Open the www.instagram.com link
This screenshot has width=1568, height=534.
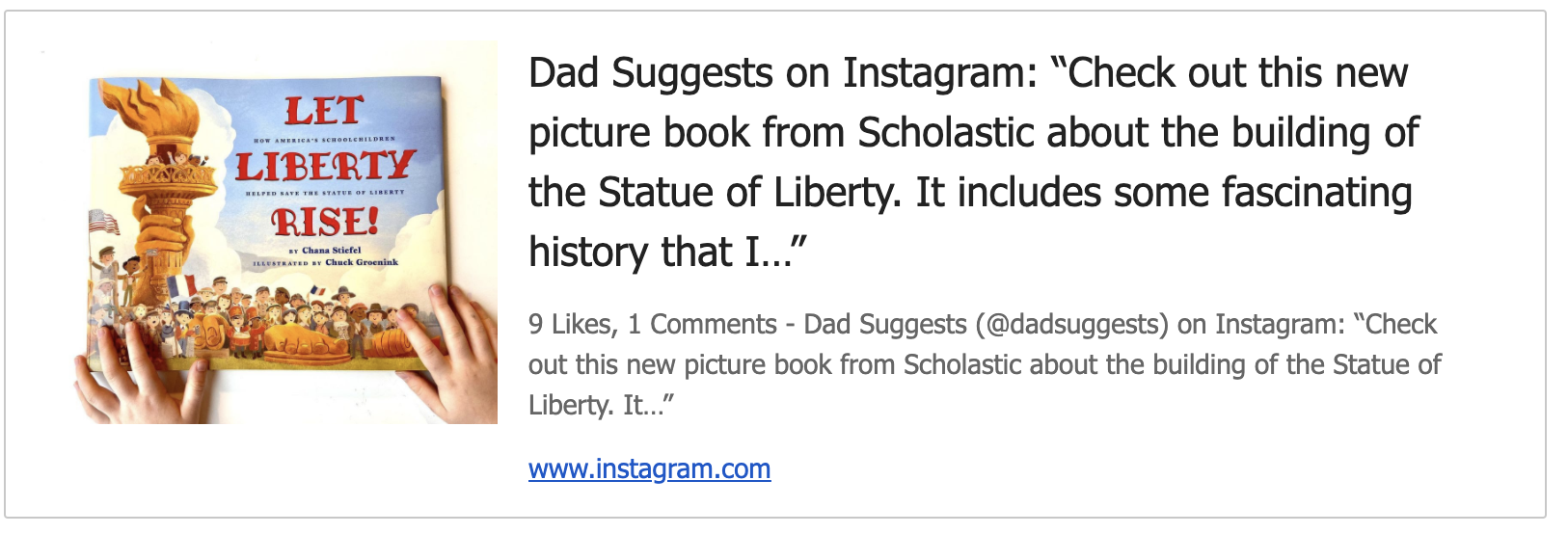pos(649,469)
